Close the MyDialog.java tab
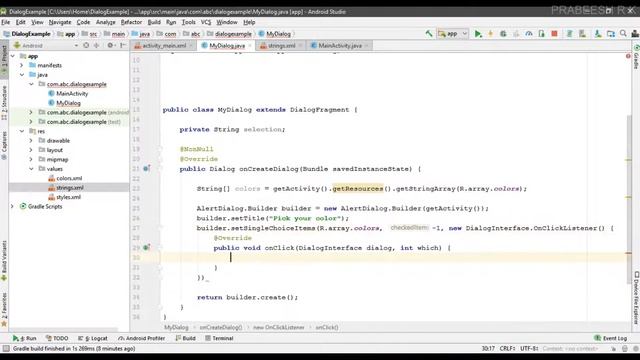Viewport: 640px width, 360px height. (250, 46)
